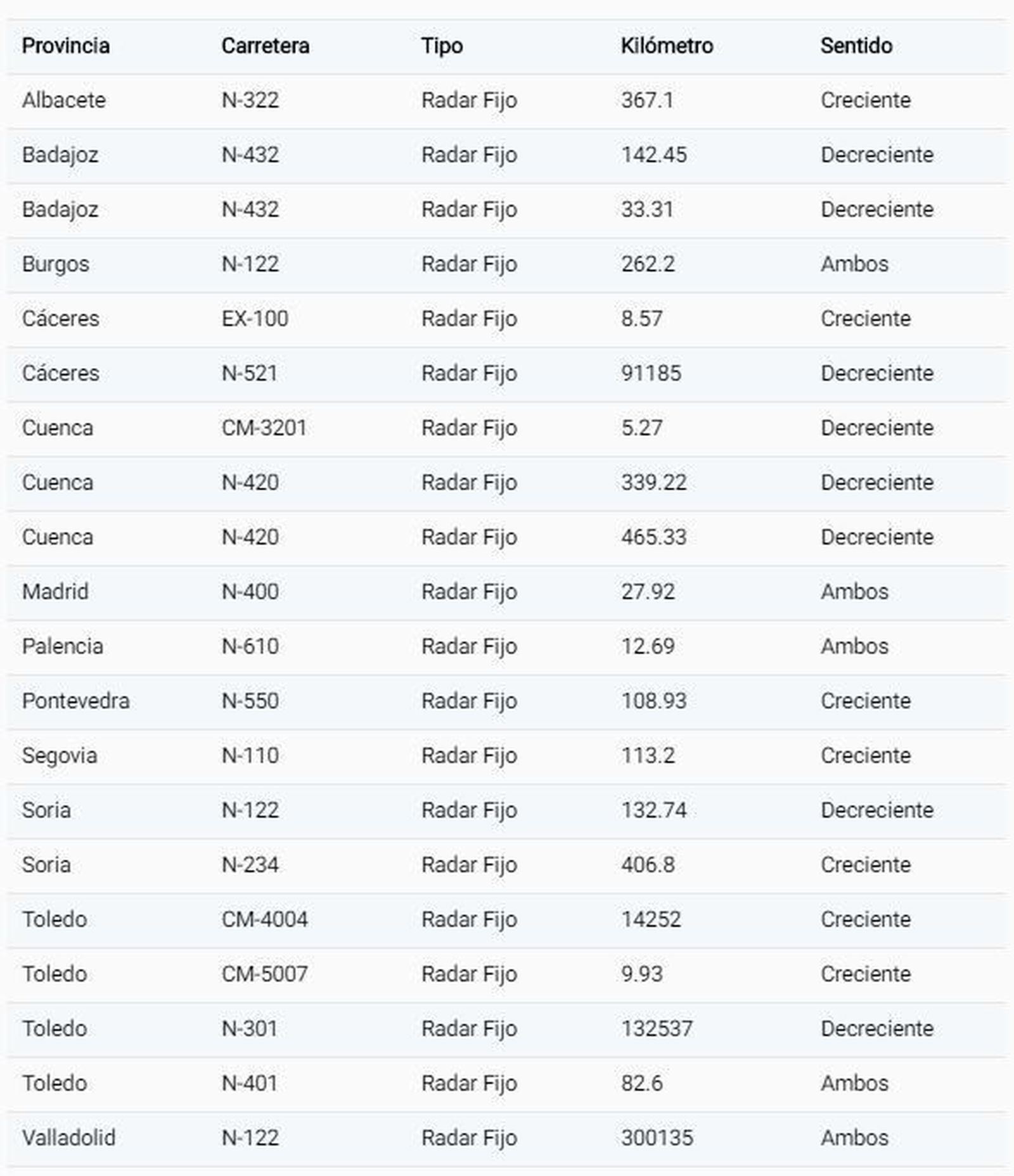1014x1176 pixels.
Task: Click the Valladolid province cell
Action: (x=68, y=1137)
